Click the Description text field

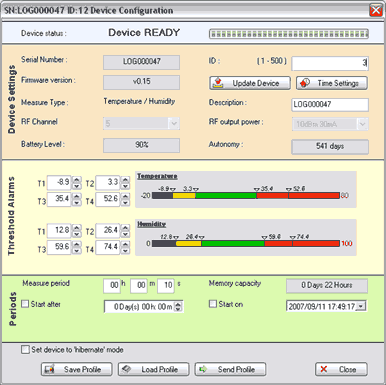click(330, 104)
